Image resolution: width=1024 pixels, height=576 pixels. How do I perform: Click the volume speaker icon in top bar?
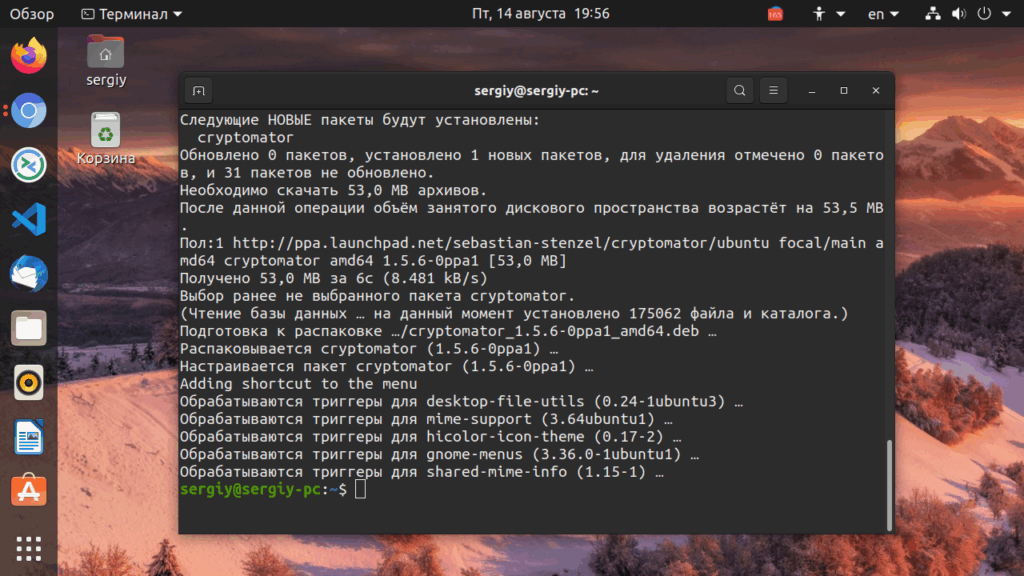958,14
